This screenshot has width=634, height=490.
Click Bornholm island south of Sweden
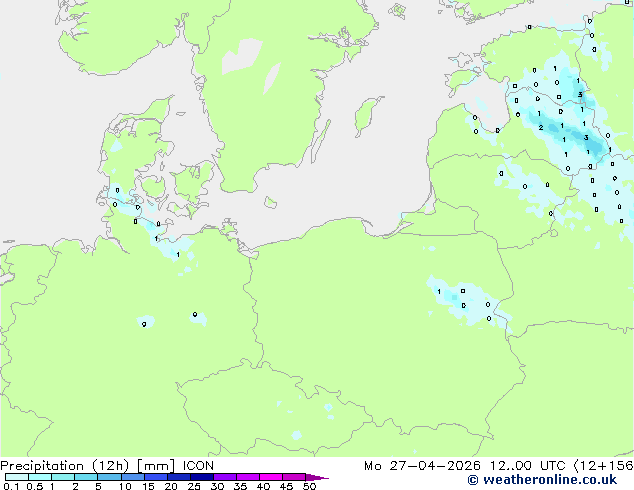[x=271, y=202]
